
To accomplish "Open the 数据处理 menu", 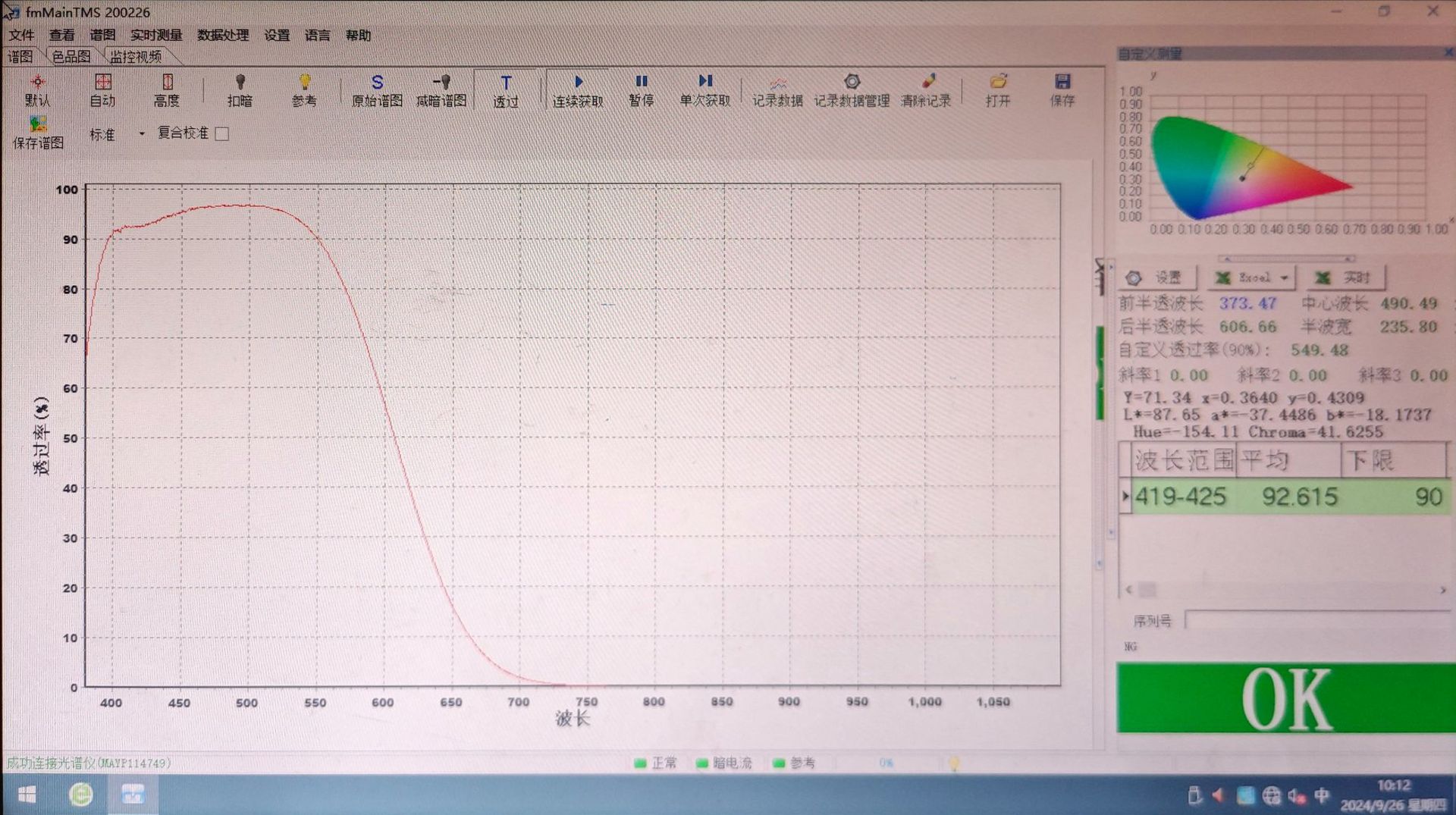I will point(223,36).
